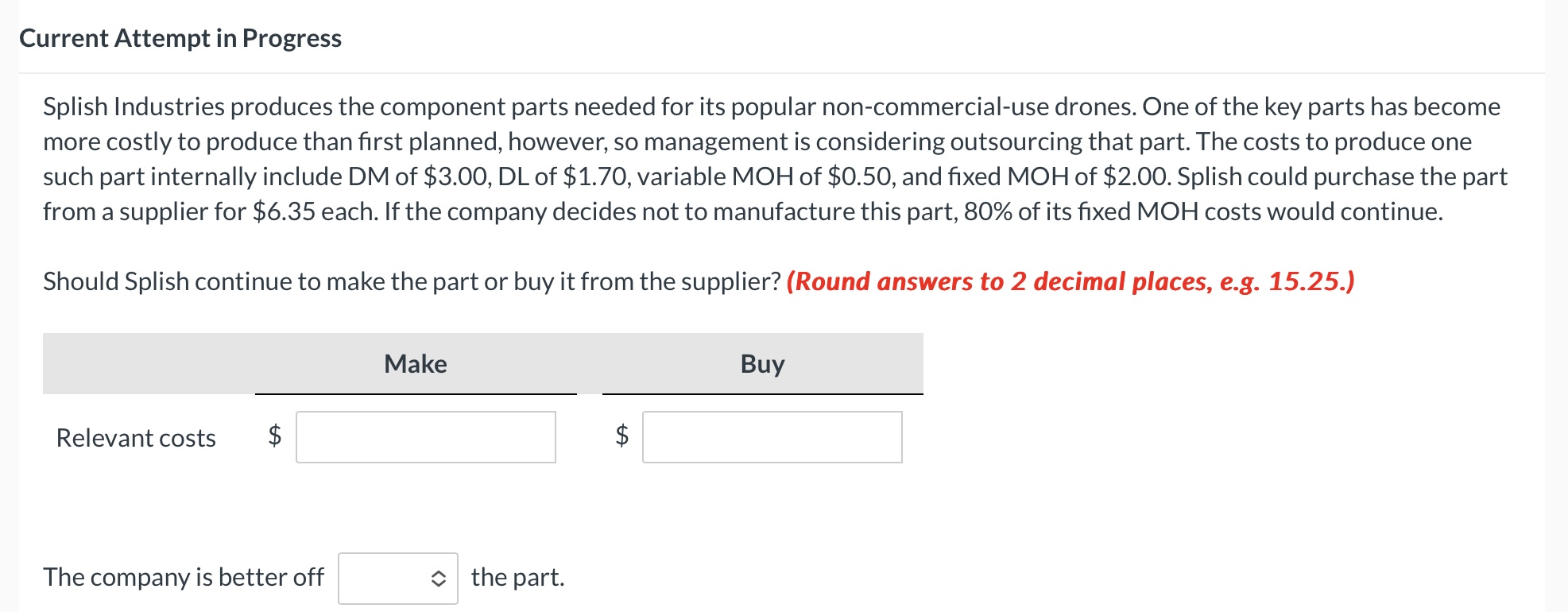
Task: Click the Buy relevant costs input field
Action: 772,437
